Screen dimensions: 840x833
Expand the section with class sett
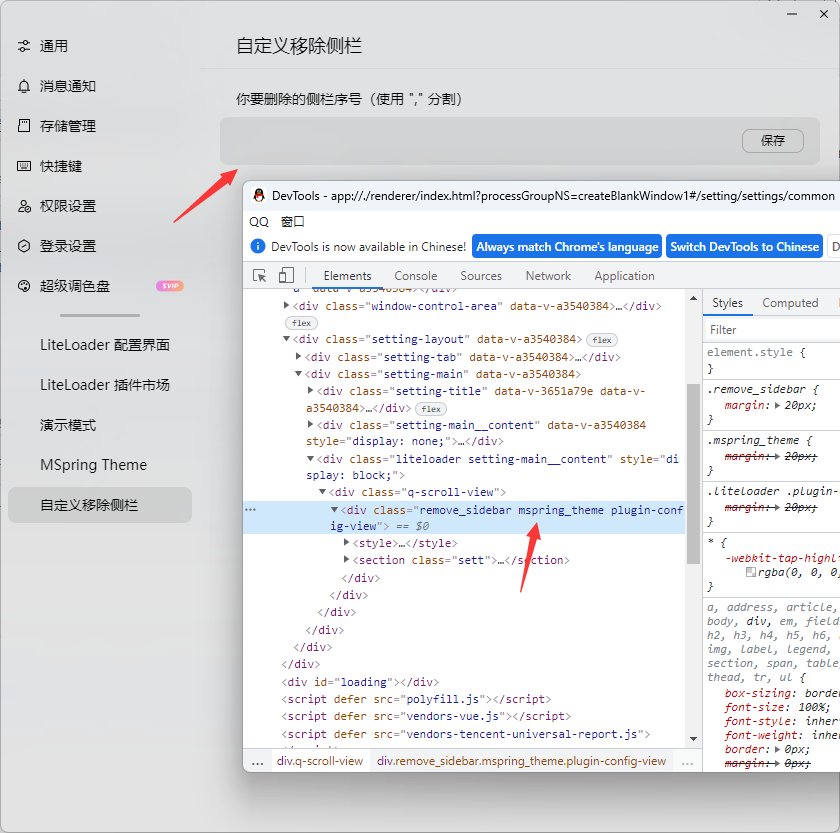point(347,559)
